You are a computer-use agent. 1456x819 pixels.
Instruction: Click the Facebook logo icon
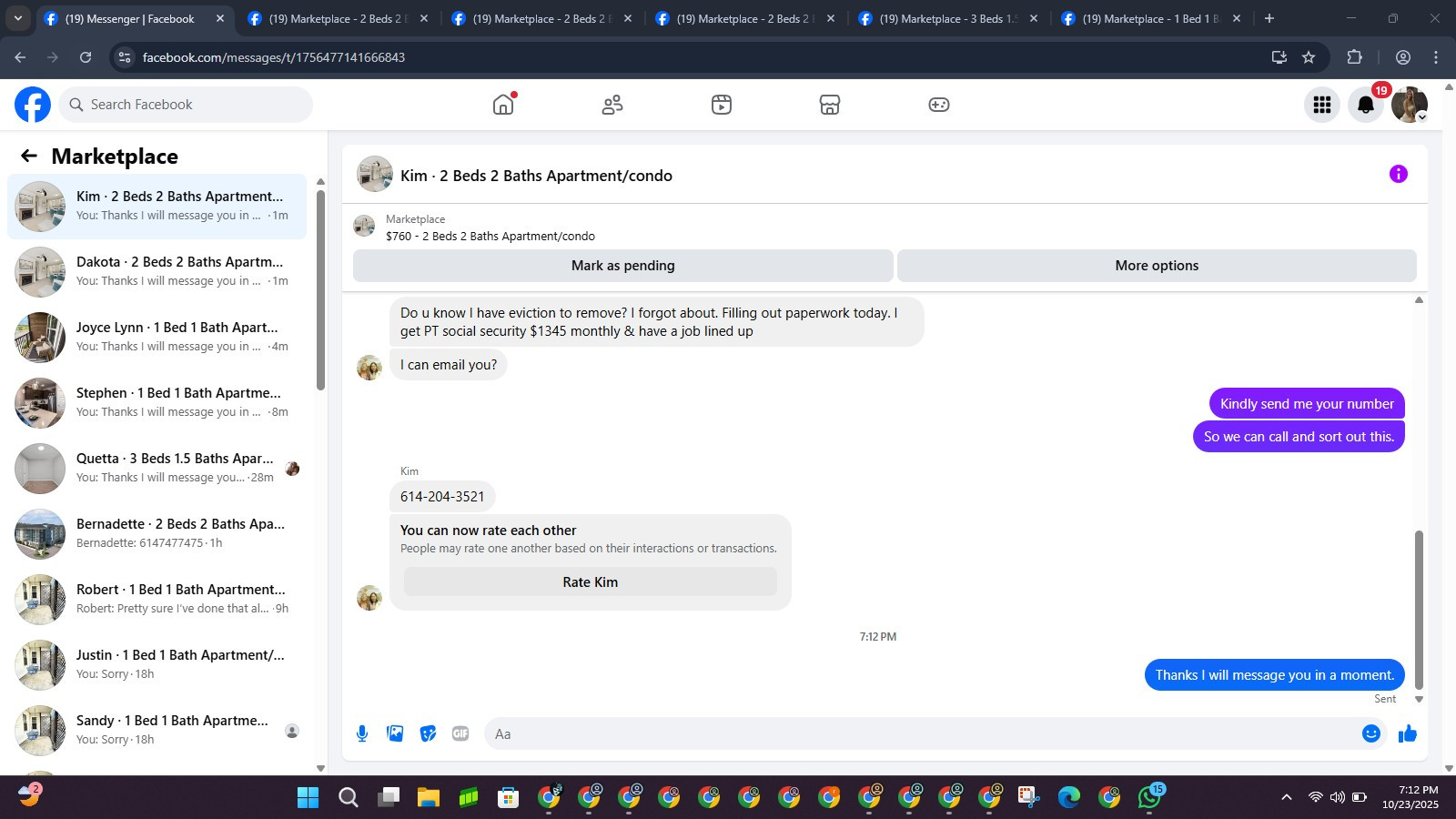[x=33, y=105]
